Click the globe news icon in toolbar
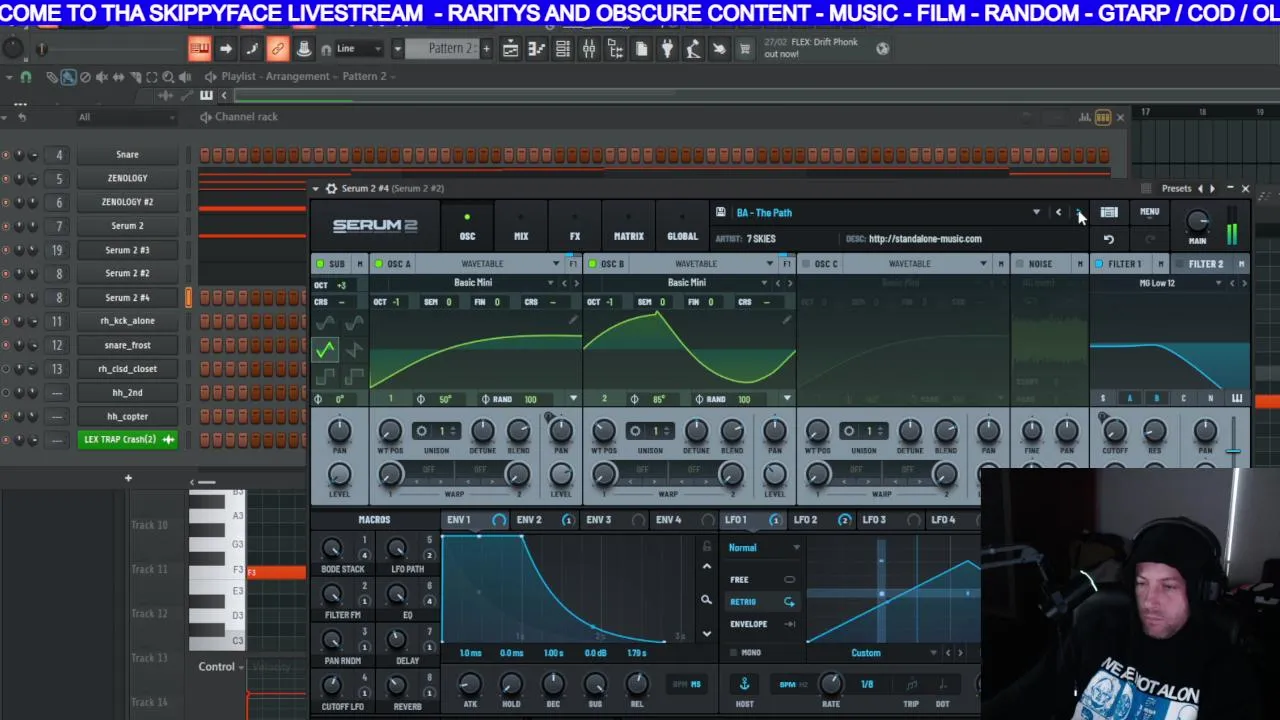Viewport: 1280px width, 720px height. click(882, 48)
